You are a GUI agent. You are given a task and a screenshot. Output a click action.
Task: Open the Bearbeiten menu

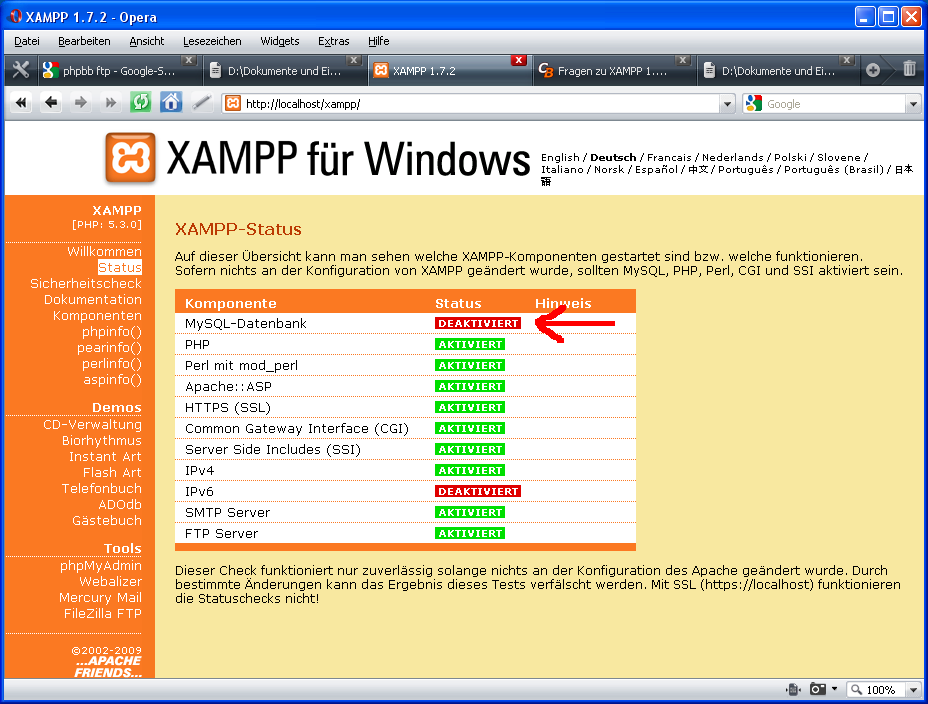(x=84, y=41)
